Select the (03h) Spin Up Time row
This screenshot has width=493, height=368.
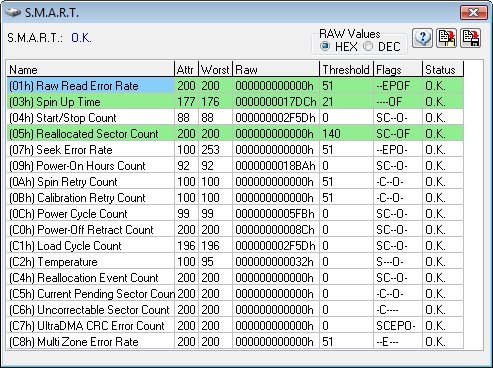pos(235,102)
